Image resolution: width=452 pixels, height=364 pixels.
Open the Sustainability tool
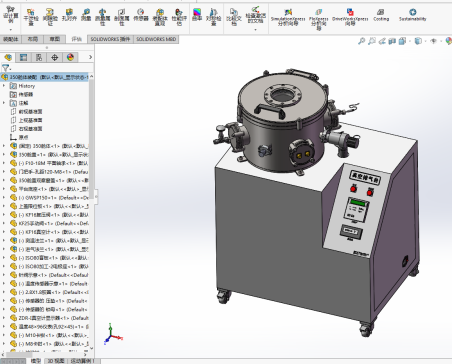click(413, 15)
